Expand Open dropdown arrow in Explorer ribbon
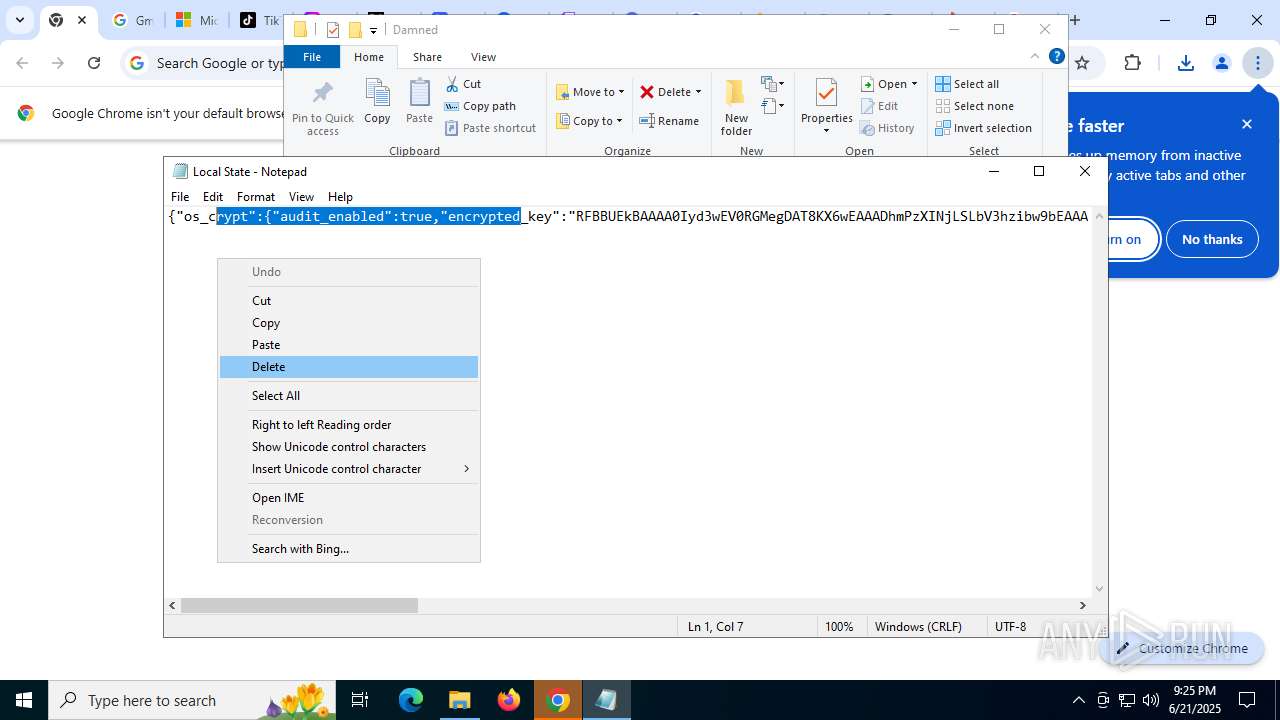 pos(914,84)
